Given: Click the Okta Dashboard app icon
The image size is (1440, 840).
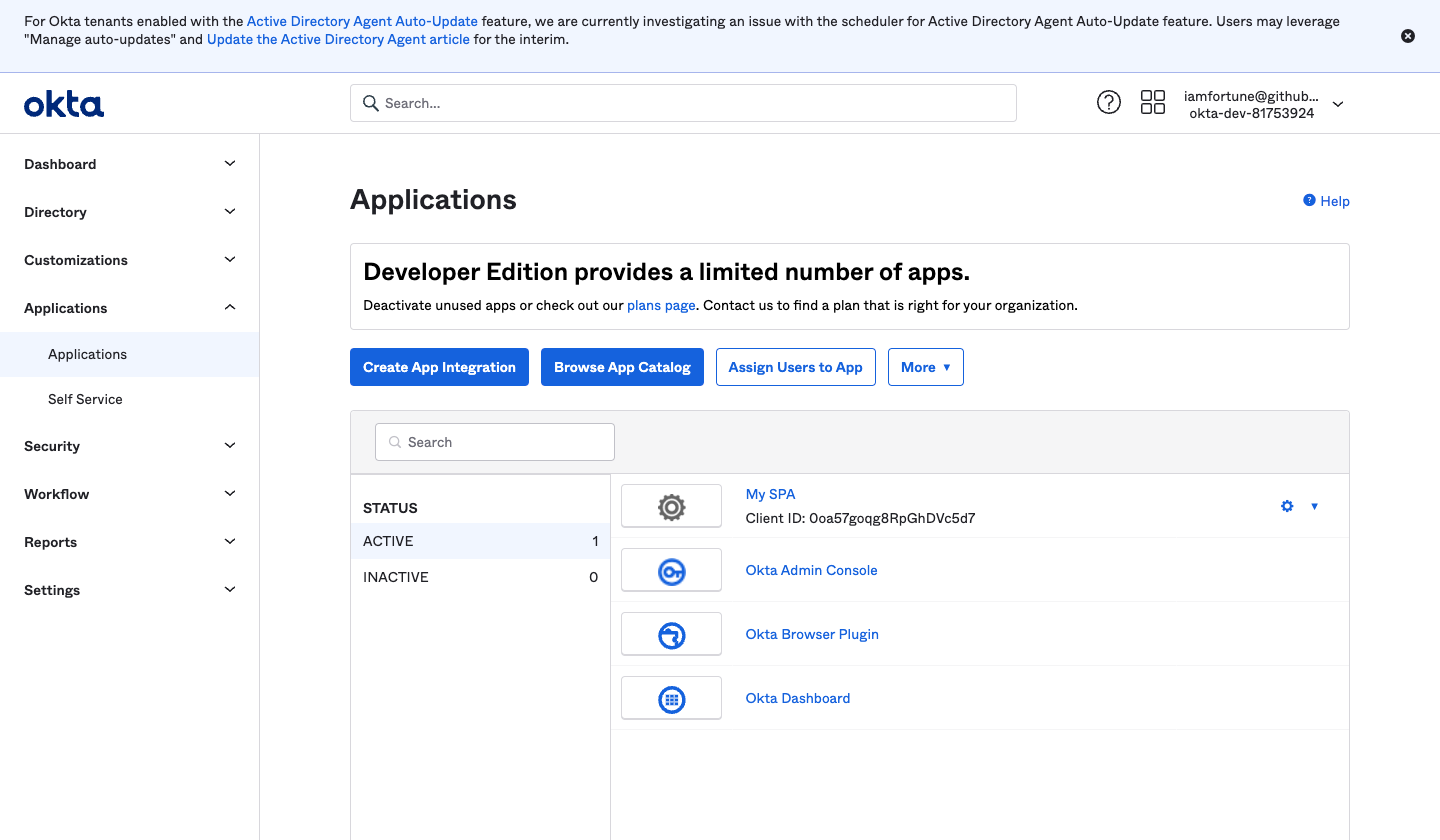Looking at the screenshot, I should [x=671, y=697].
